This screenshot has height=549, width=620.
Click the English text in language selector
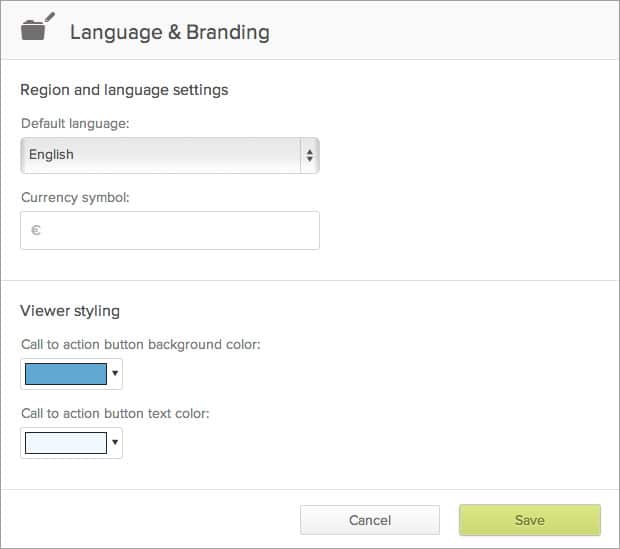(51, 155)
